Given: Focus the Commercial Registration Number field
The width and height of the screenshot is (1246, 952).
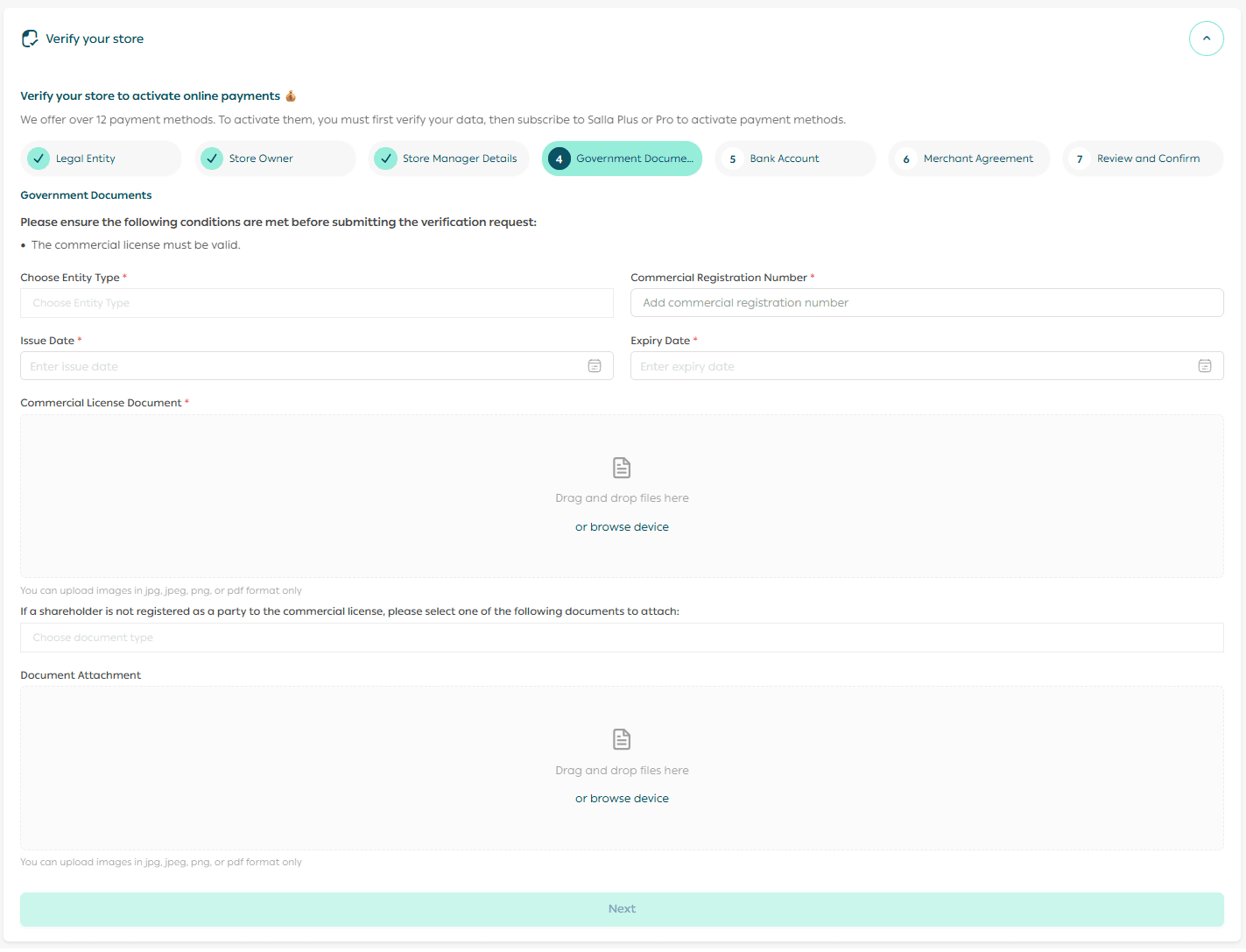Looking at the screenshot, I should 926,303.
